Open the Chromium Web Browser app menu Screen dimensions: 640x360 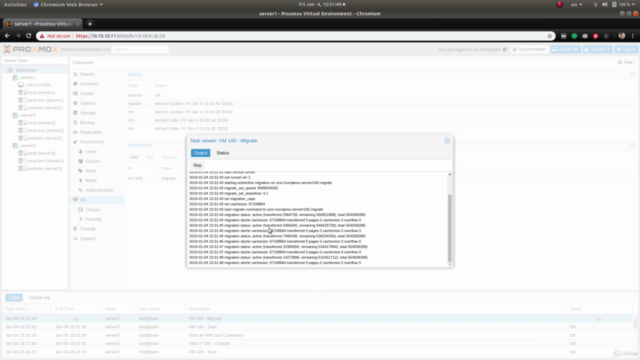pyautogui.click(x=68, y=4)
